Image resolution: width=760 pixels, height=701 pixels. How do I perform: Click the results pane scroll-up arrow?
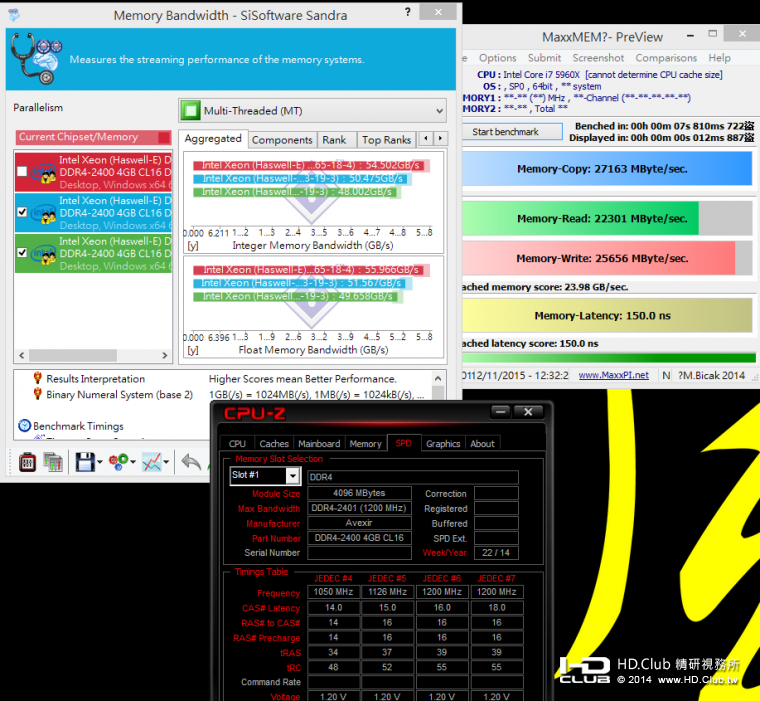point(438,378)
